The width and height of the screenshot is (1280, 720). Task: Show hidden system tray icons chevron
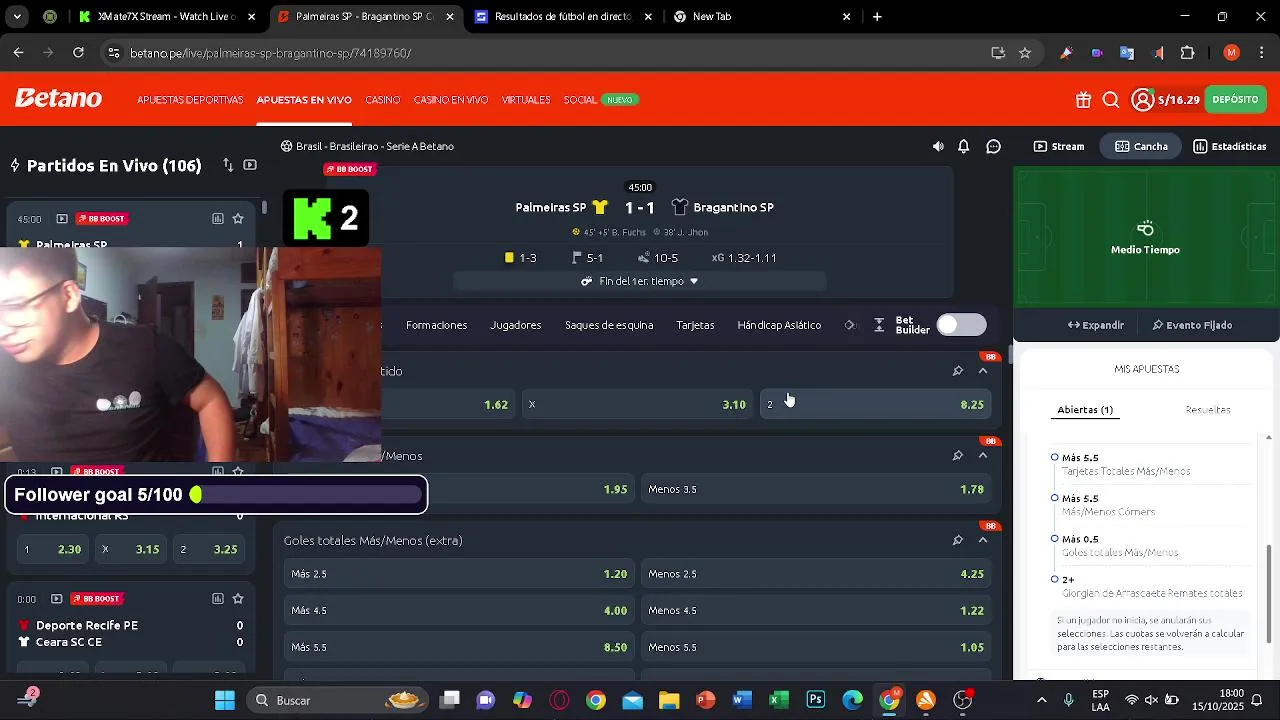click(1042, 700)
